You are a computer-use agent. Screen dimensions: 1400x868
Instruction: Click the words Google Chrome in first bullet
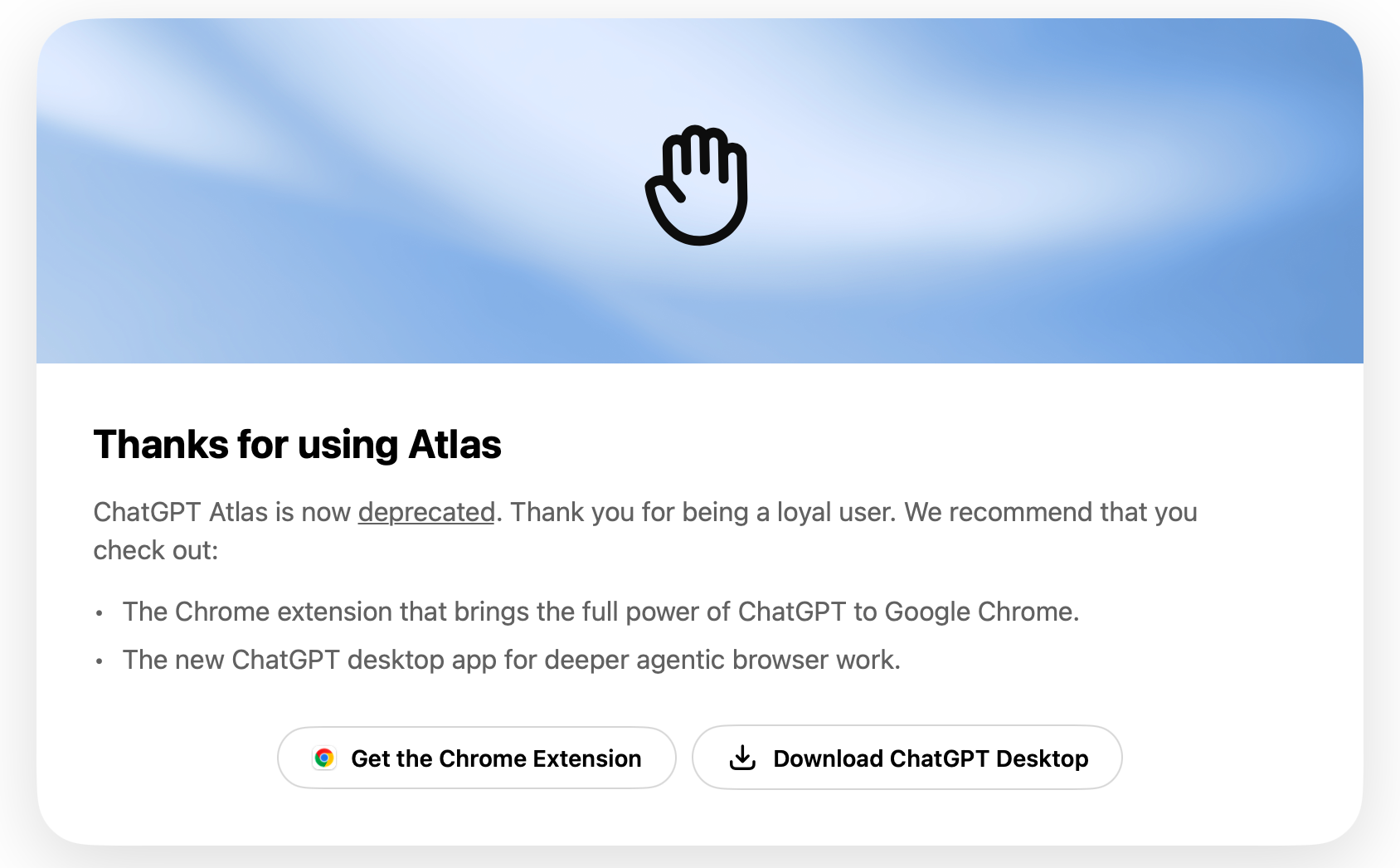[981, 612]
